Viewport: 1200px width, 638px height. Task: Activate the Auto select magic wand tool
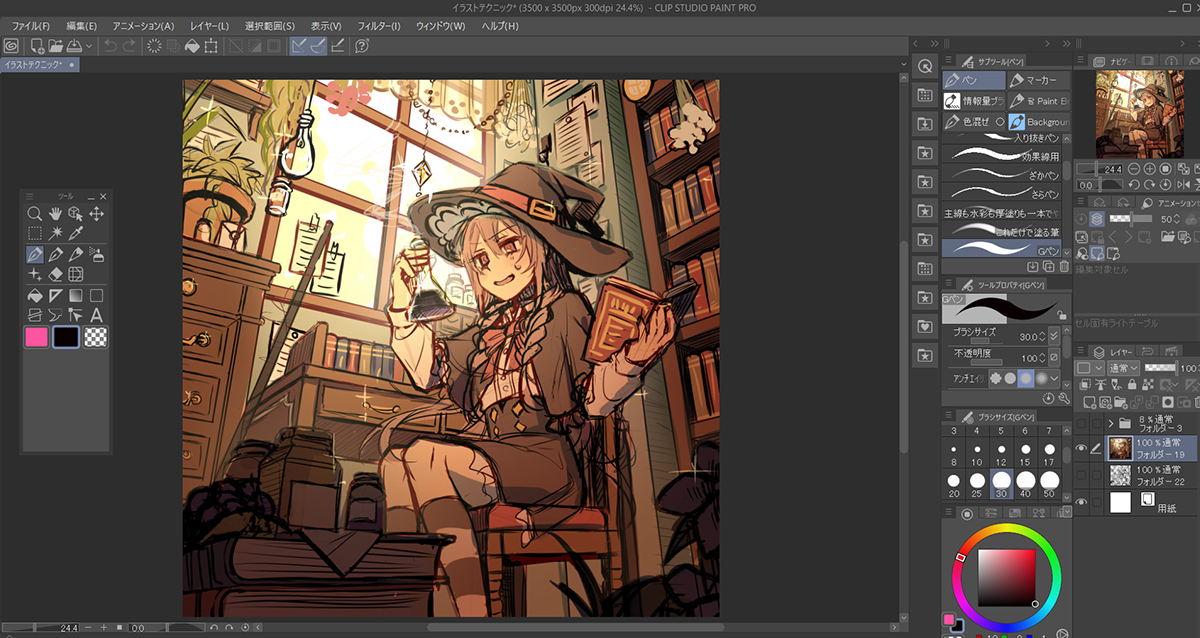[55, 233]
